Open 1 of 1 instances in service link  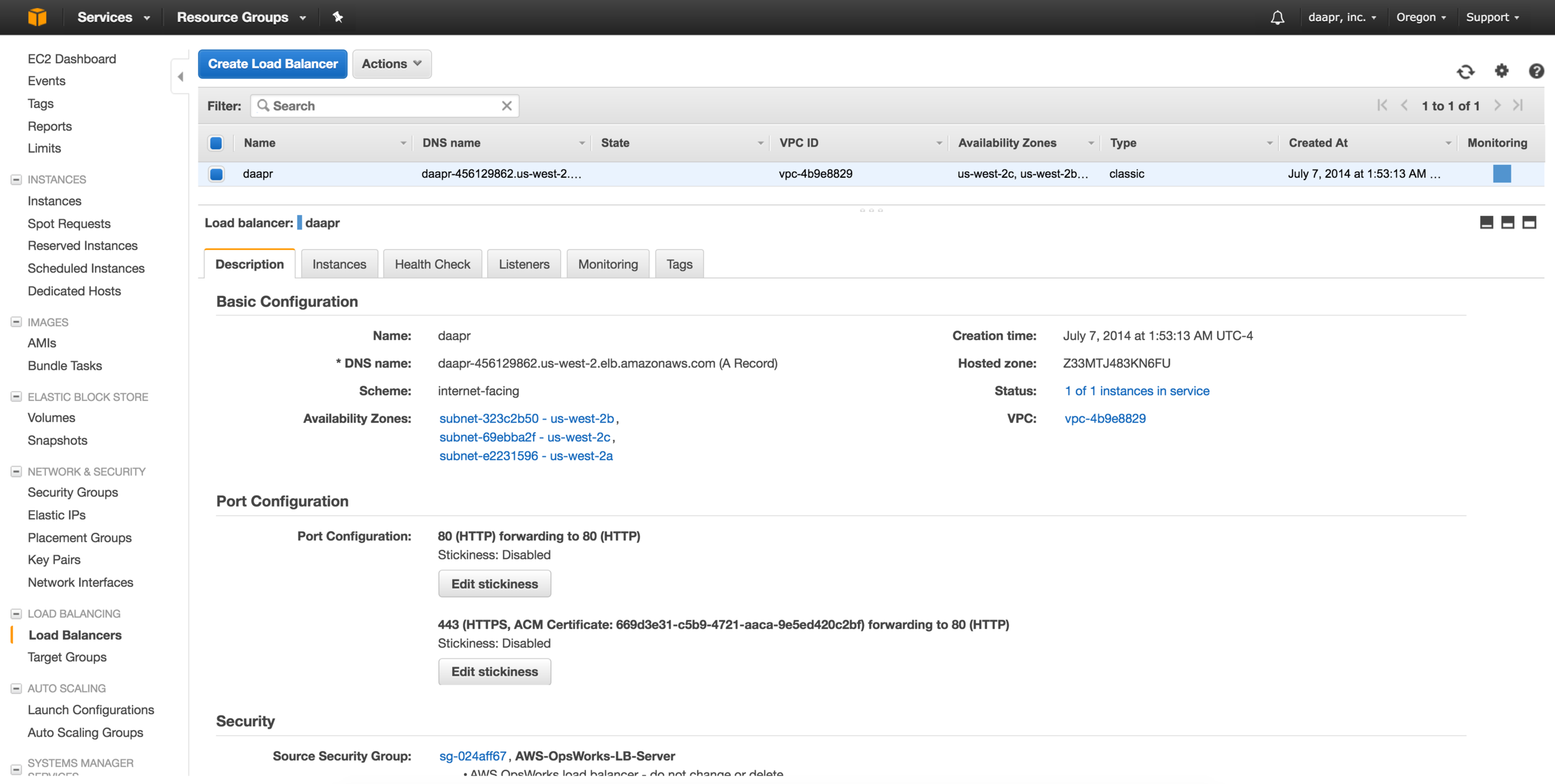tap(1137, 391)
